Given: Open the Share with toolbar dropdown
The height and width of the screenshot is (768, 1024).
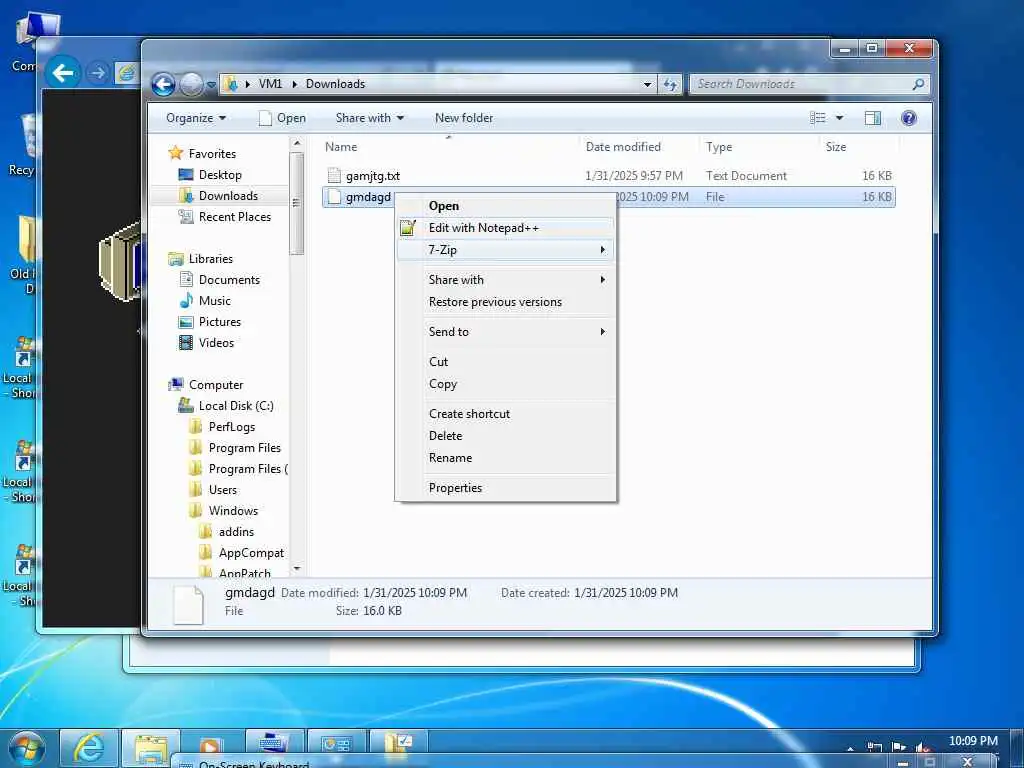Looking at the screenshot, I should tap(370, 118).
